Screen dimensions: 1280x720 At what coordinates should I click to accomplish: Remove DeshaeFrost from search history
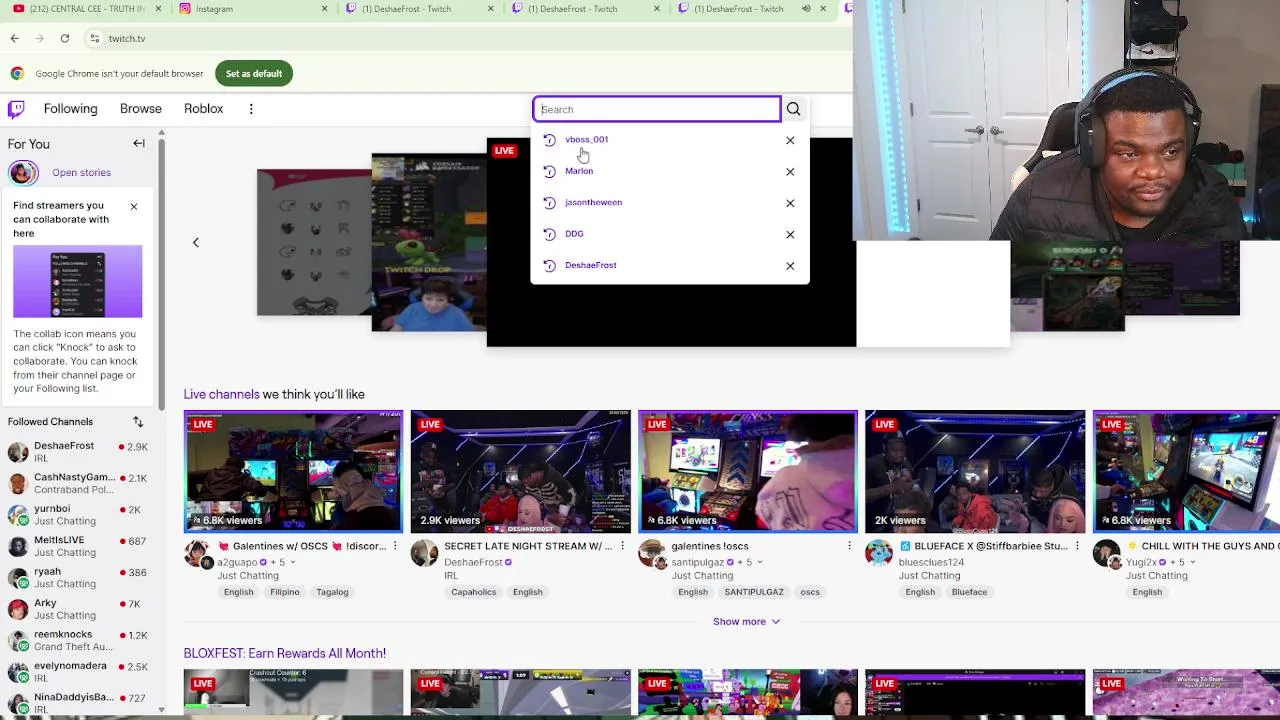coord(790,266)
